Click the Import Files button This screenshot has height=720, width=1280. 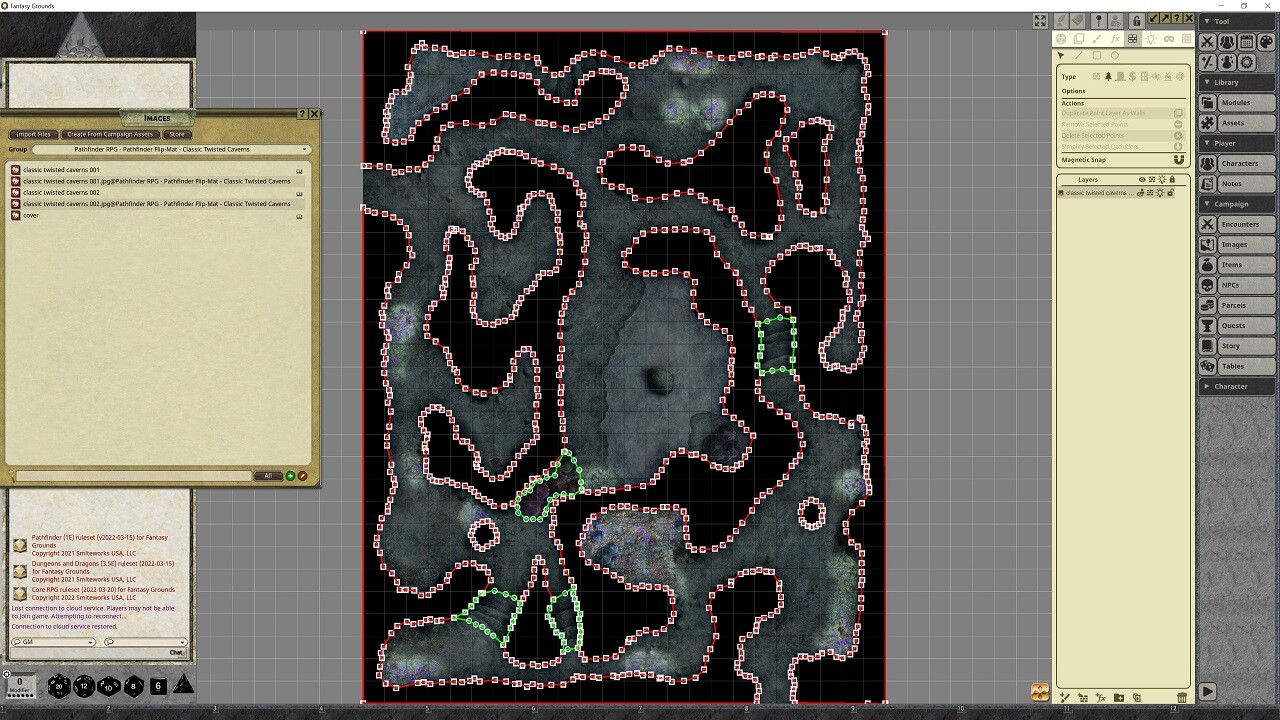coord(33,134)
